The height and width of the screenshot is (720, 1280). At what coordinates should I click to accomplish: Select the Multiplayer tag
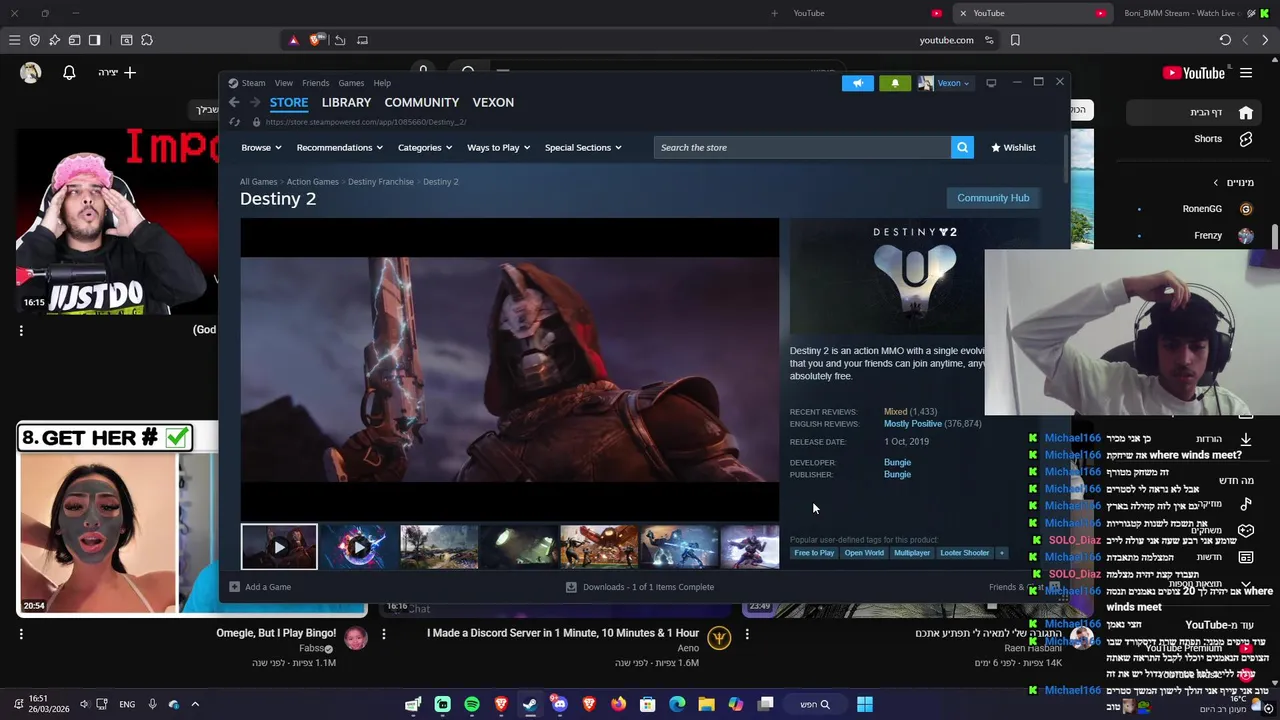point(912,553)
